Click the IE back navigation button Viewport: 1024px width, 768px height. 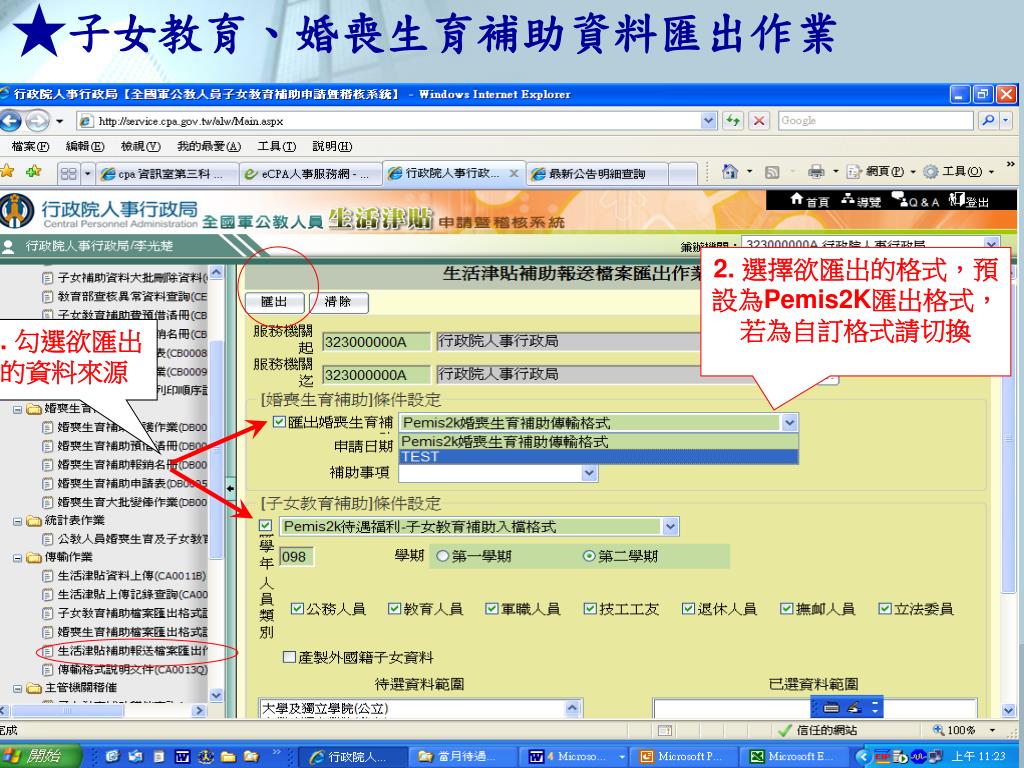11,121
